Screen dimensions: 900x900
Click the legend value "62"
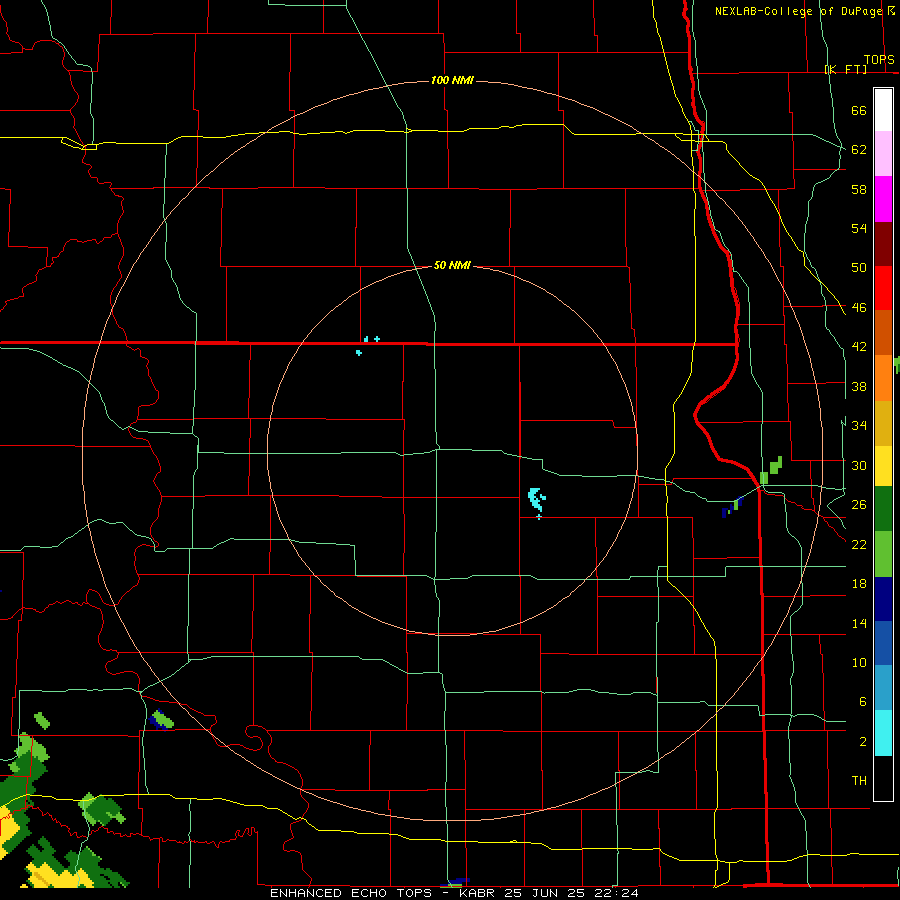coord(859,150)
